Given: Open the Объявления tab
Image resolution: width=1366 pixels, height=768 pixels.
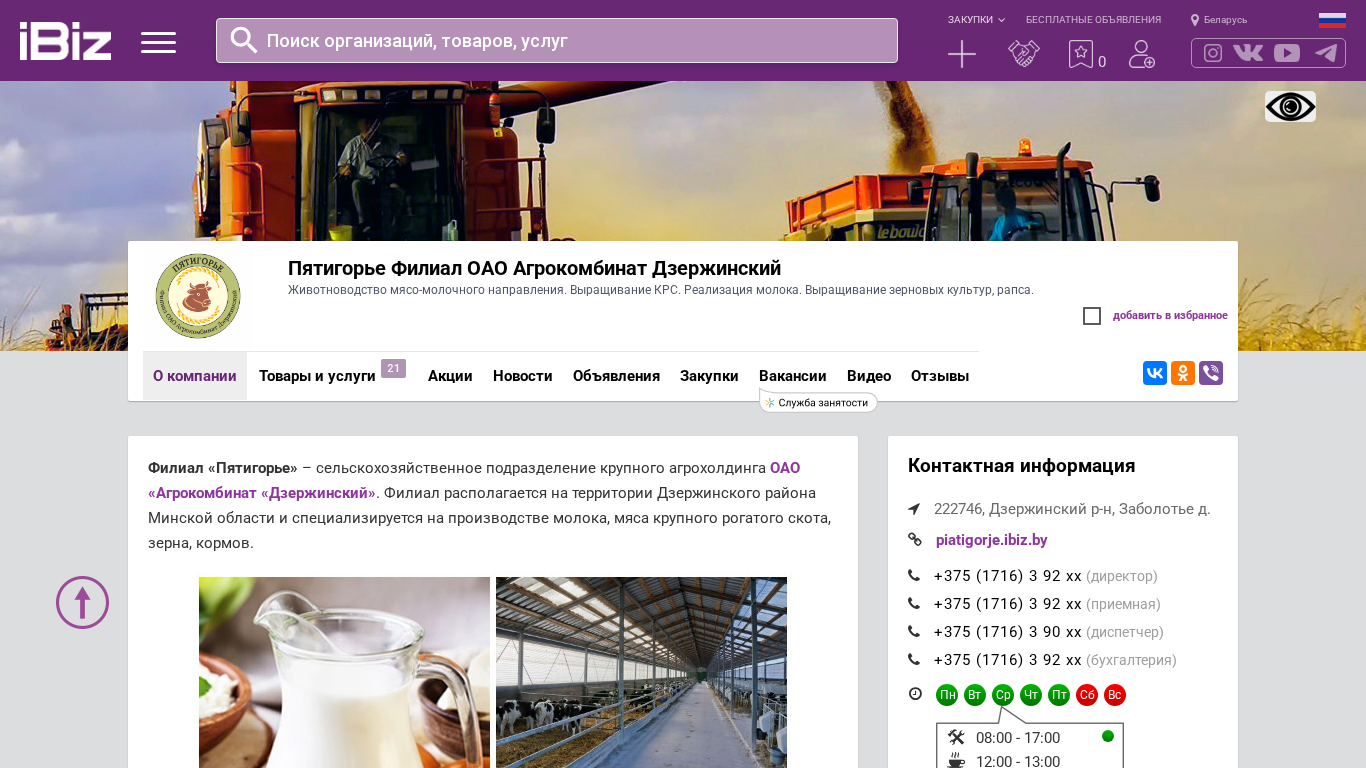Looking at the screenshot, I should [616, 376].
